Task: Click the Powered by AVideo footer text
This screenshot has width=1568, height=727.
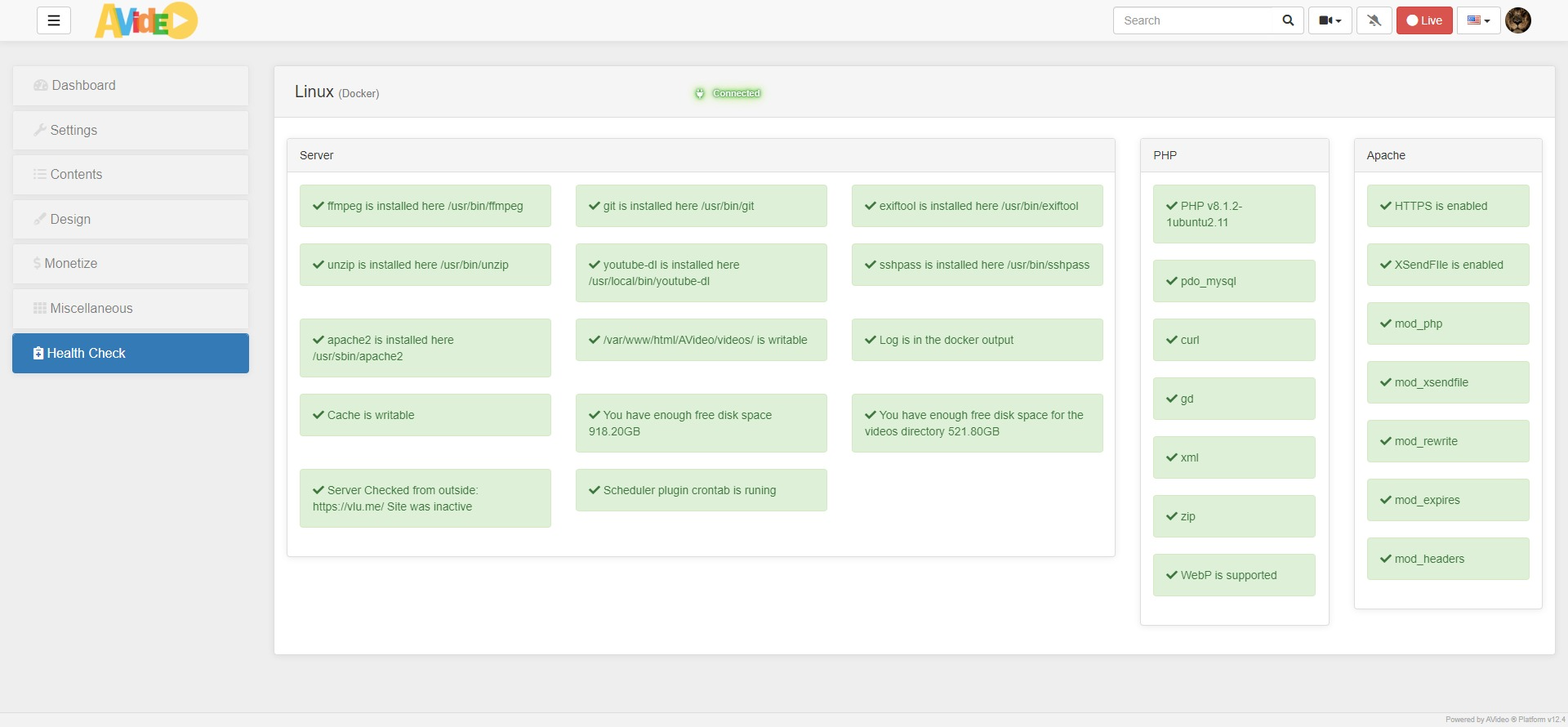Action: 1505,720
